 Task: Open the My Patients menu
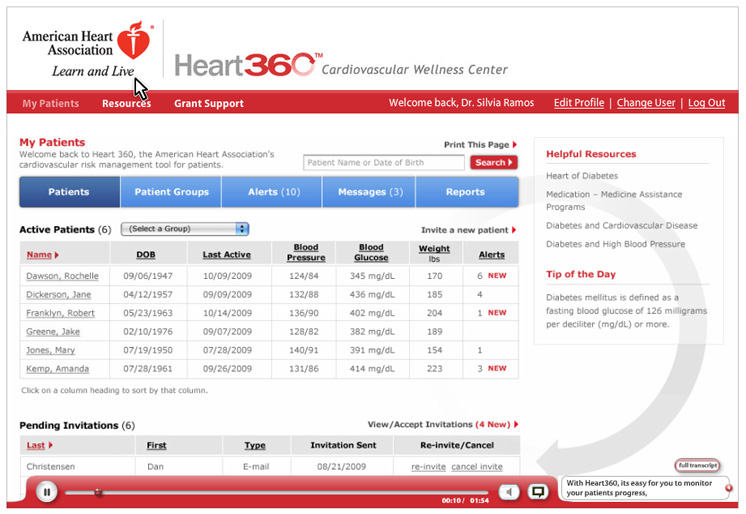point(50,103)
